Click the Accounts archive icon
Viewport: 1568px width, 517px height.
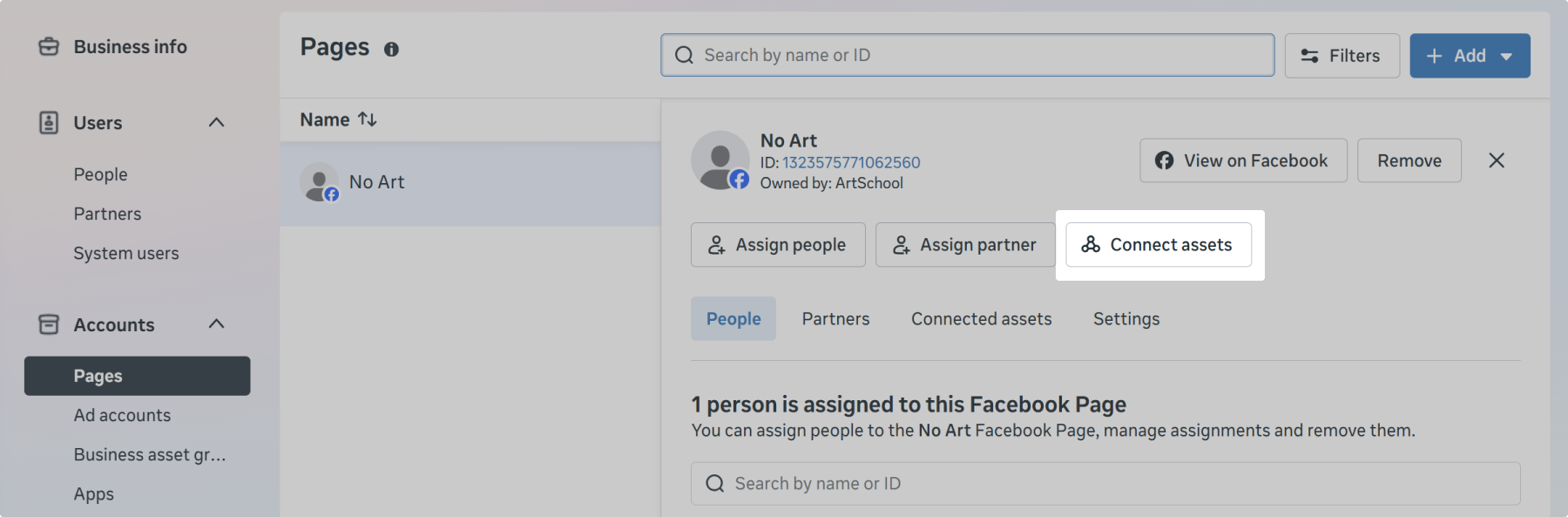click(x=49, y=324)
